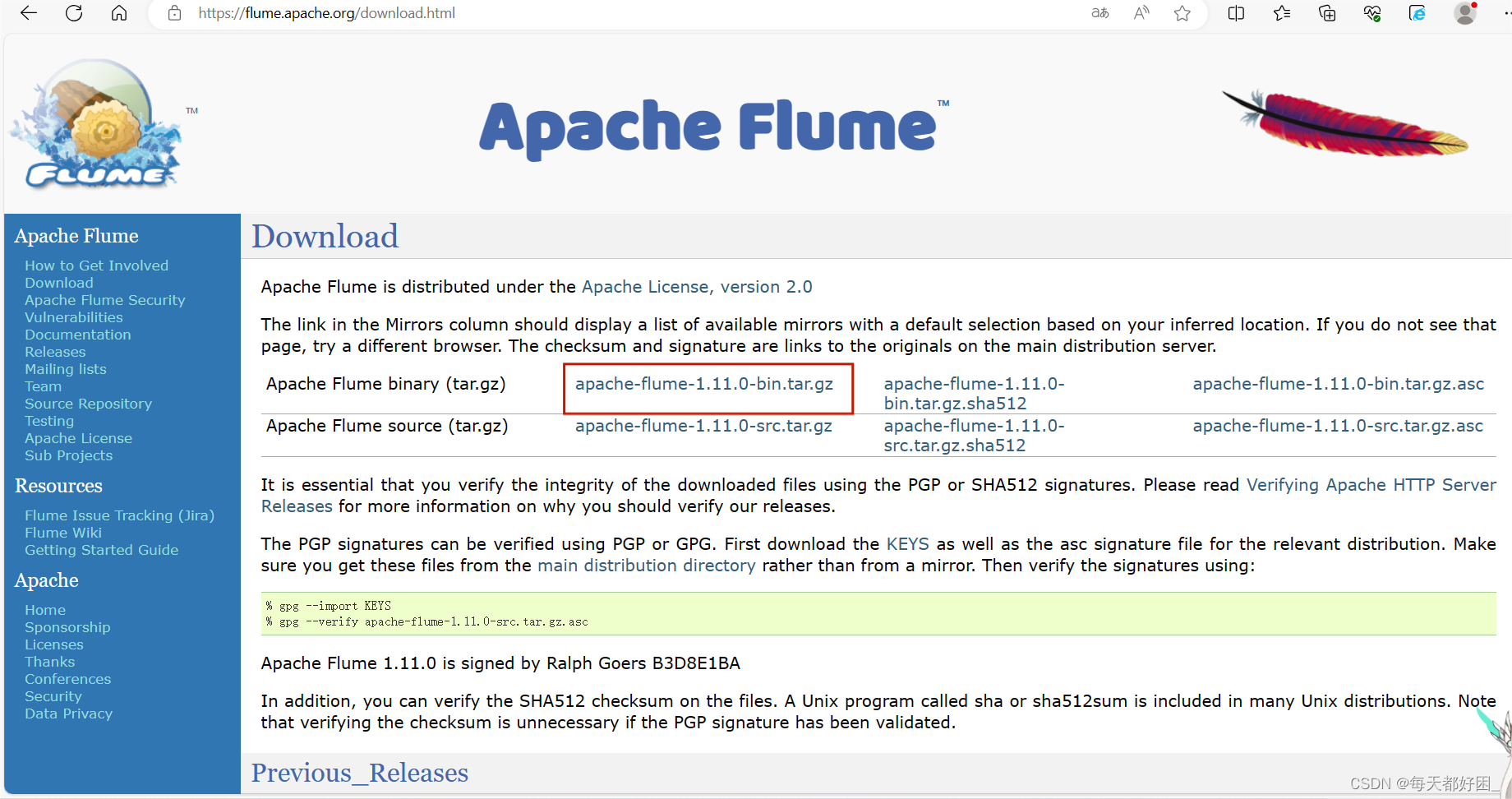This screenshot has height=799, width=1512.
Task: Open the Conferences link
Action: point(67,679)
